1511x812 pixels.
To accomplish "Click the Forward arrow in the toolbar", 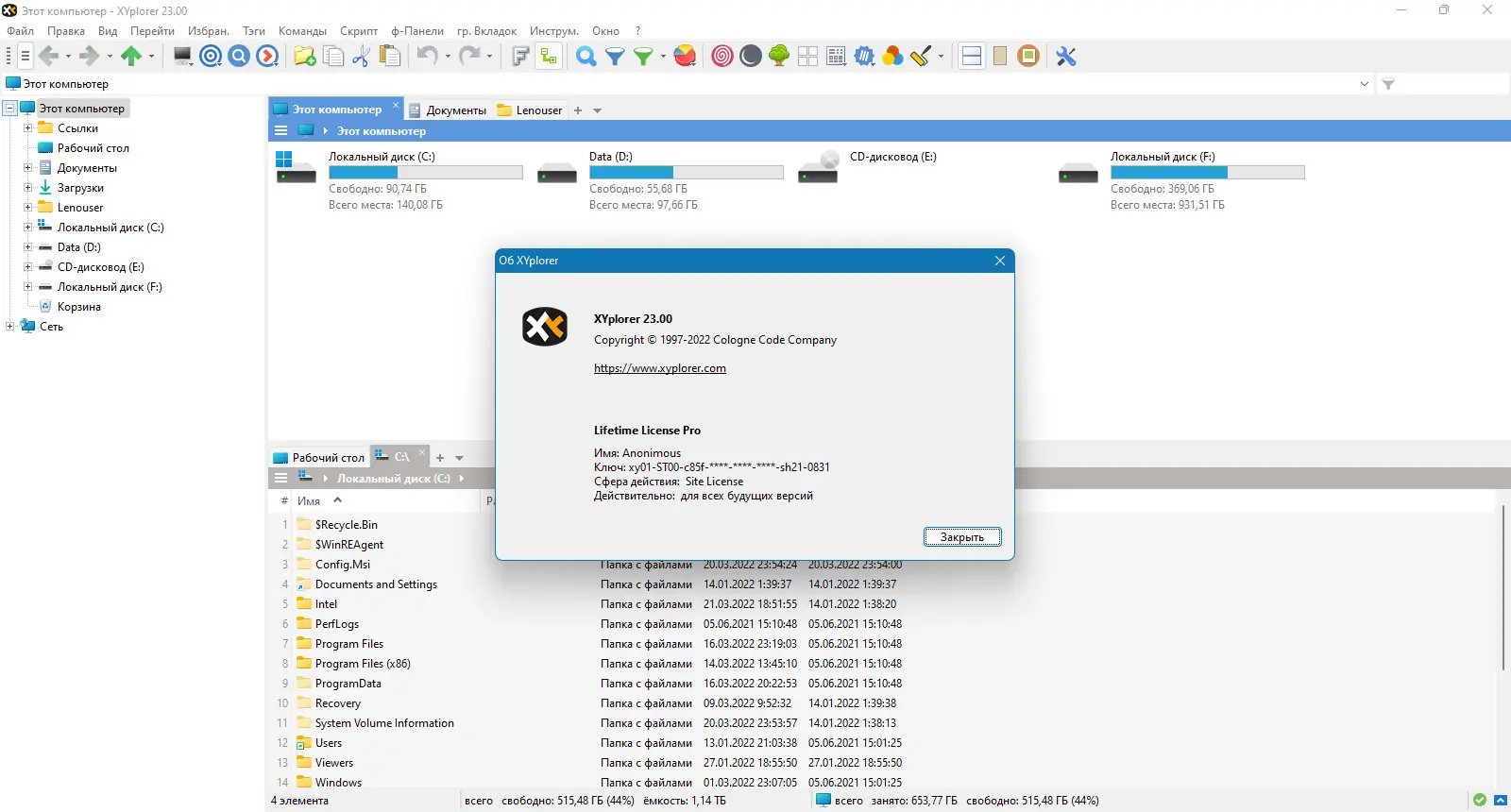I will pos(90,57).
